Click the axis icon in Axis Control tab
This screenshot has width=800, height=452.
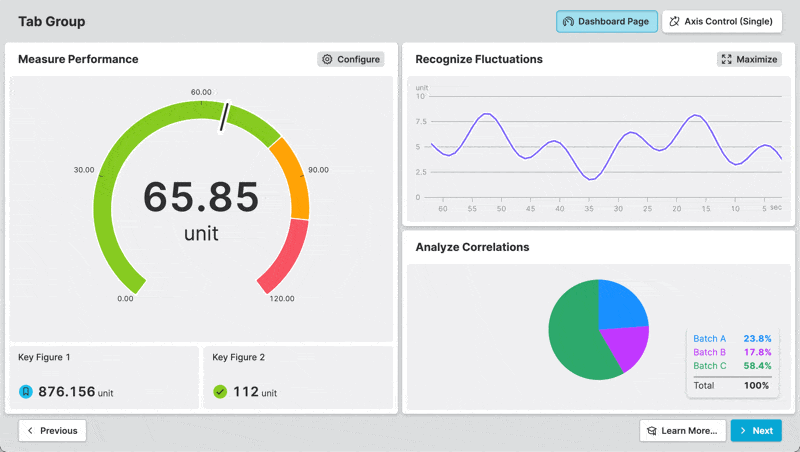click(674, 22)
